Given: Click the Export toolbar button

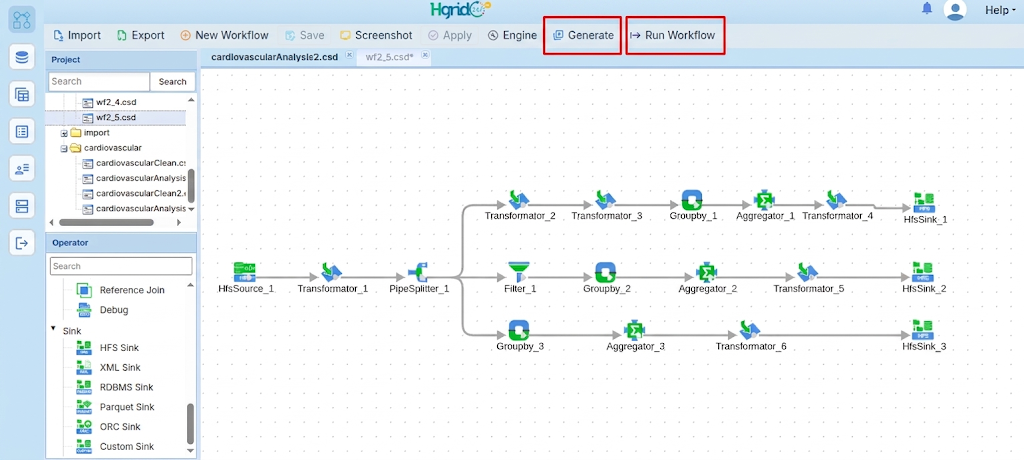Looking at the screenshot, I should [140, 35].
